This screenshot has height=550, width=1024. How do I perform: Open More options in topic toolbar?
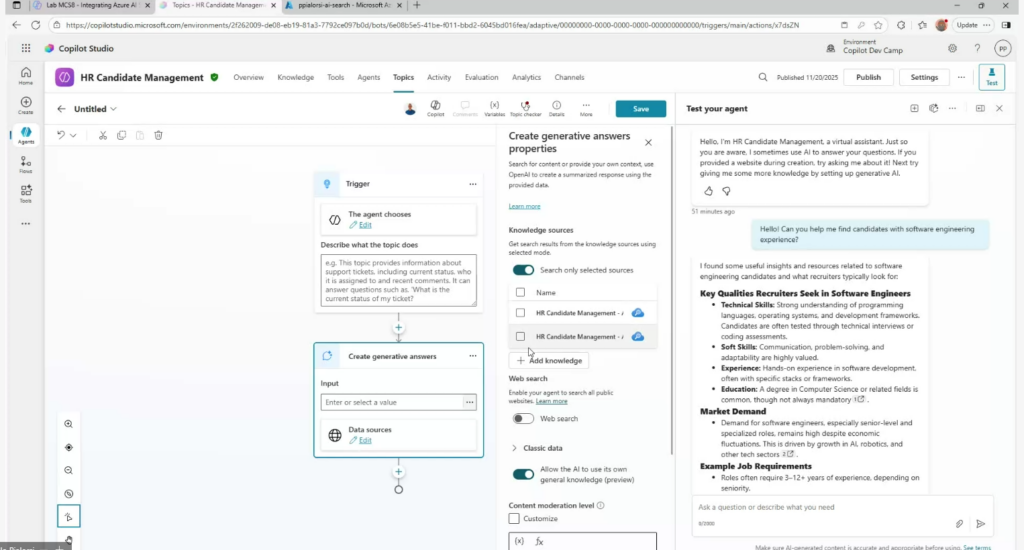tap(586, 108)
